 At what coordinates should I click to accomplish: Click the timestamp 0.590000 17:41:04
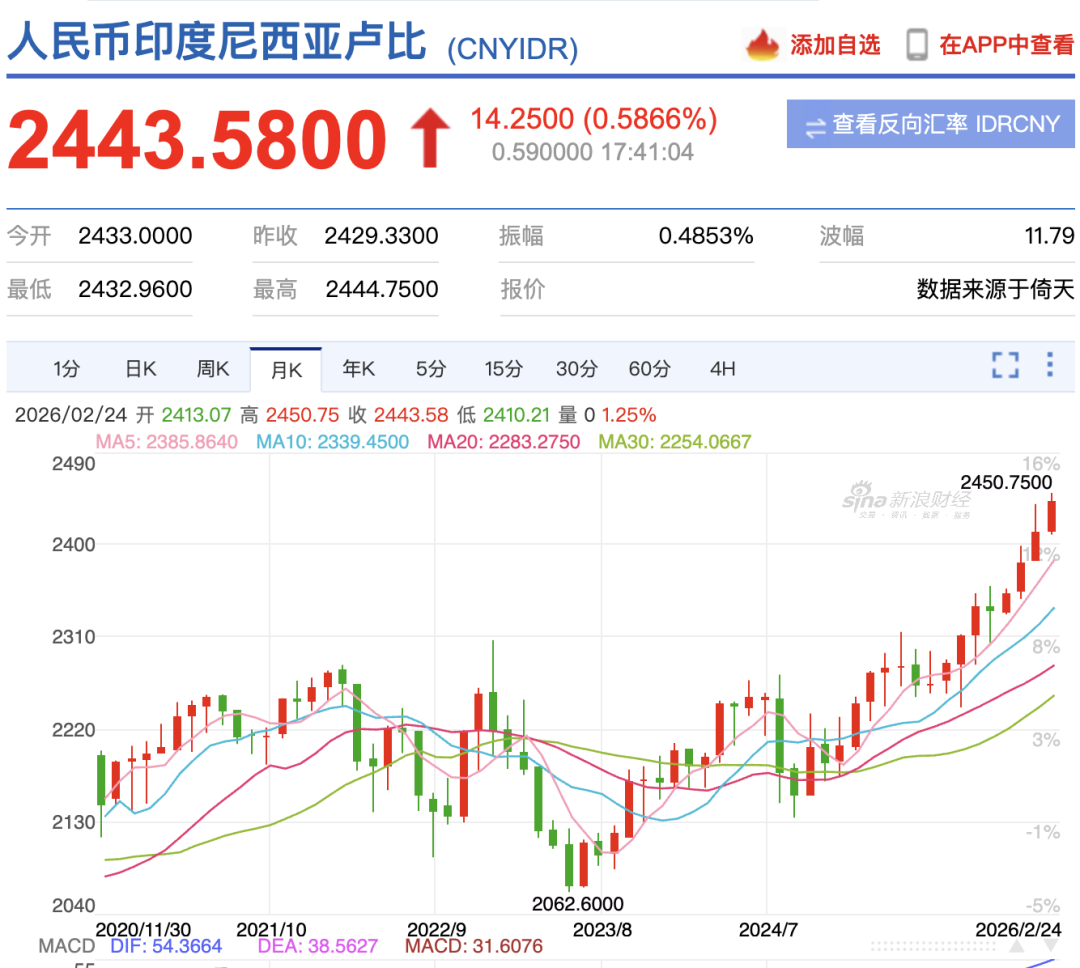pos(592,152)
